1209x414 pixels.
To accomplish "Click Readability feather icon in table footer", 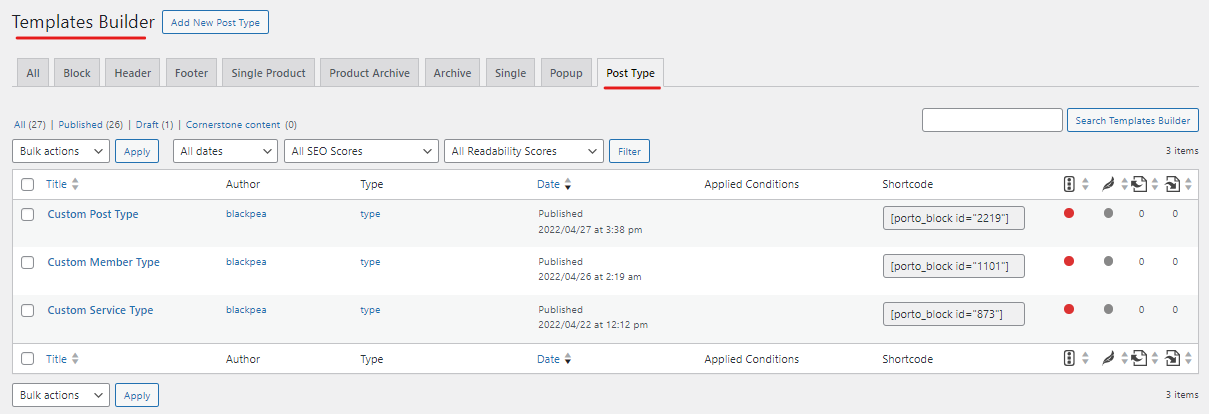I will [x=1107, y=359].
